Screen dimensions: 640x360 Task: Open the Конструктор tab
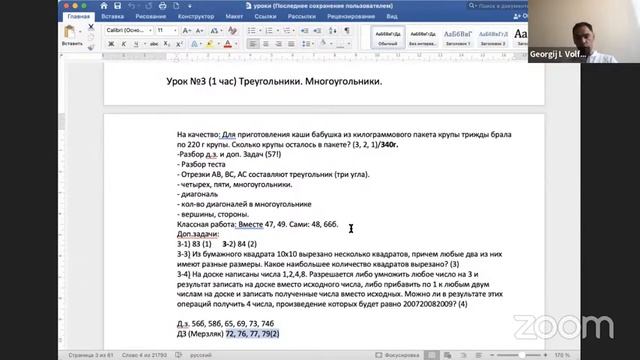pos(196,17)
